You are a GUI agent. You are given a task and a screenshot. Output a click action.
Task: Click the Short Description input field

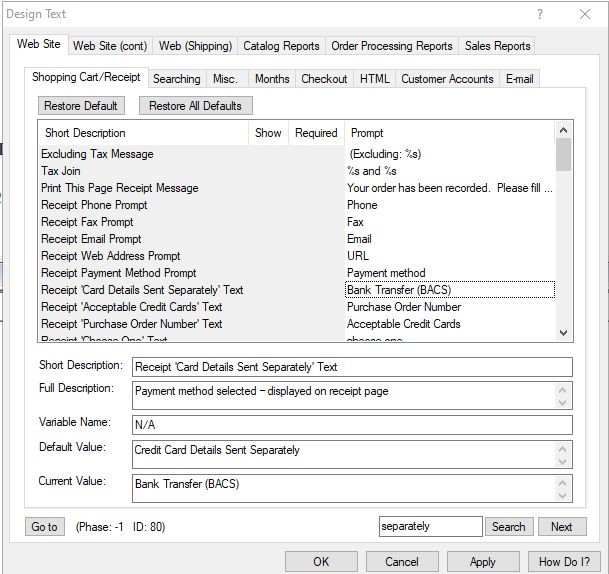click(352, 367)
